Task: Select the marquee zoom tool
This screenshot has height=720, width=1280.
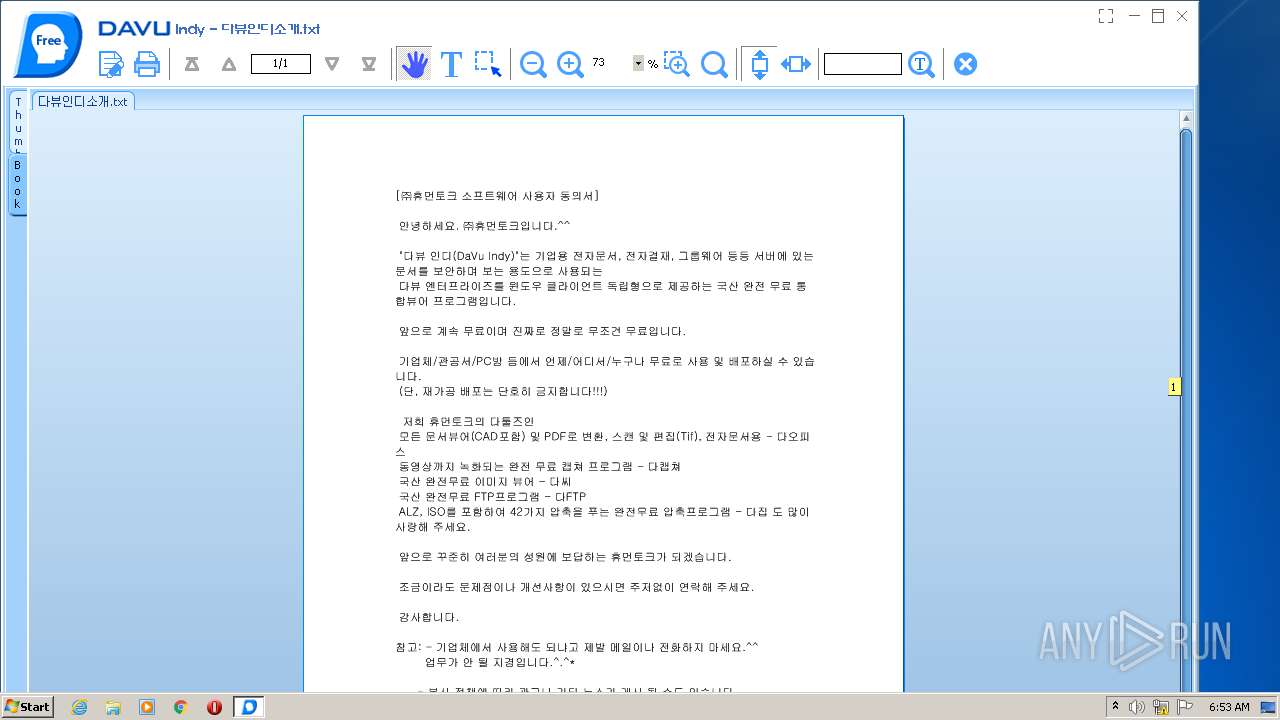Action: tap(677, 64)
